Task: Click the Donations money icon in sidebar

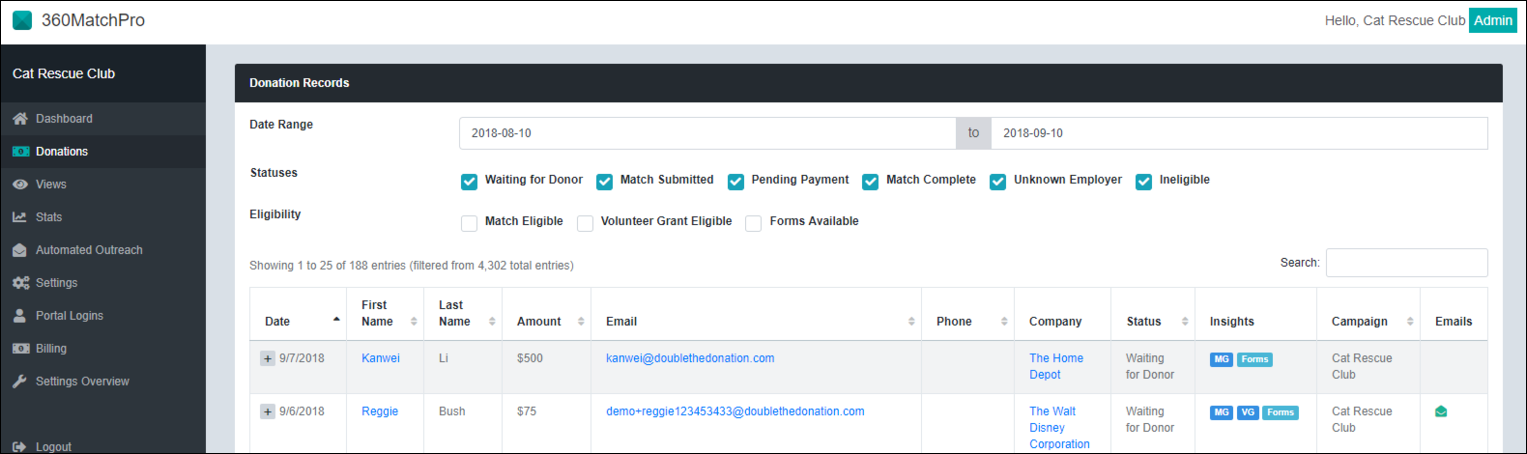Action: point(19,152)
